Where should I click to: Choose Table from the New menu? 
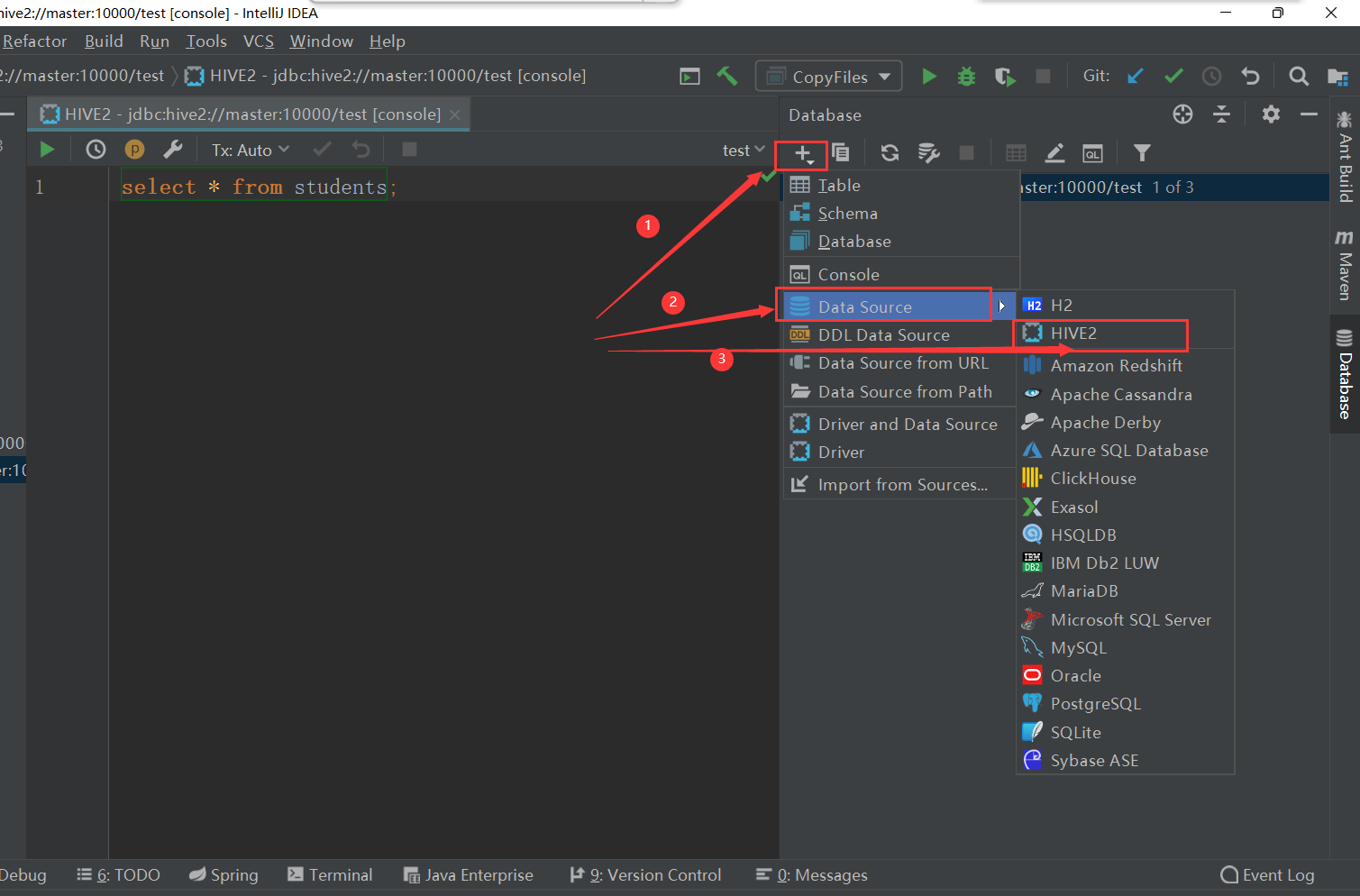901,185
